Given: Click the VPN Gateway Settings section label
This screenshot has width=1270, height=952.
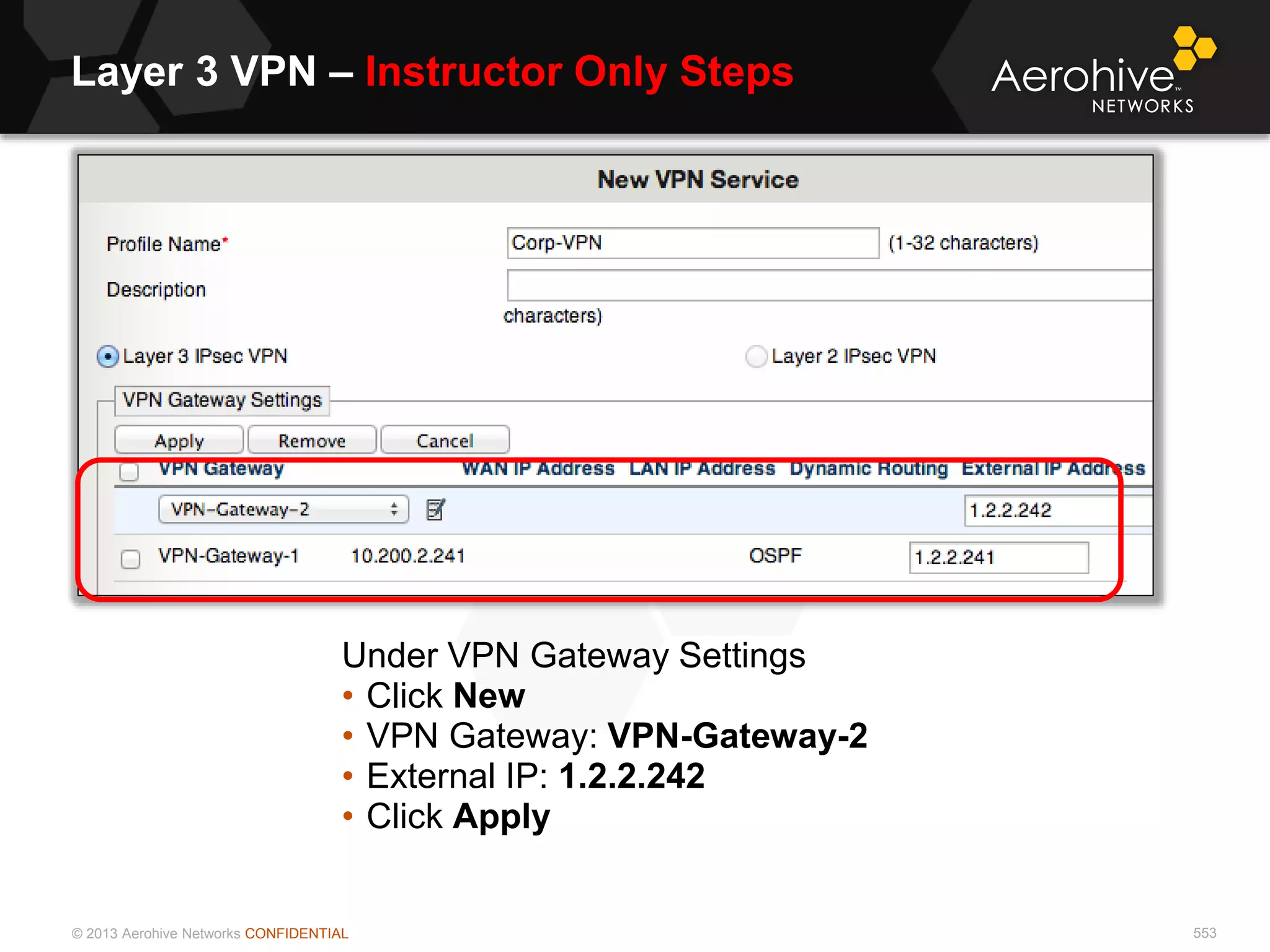Looking at the screenshot, I should tap(222, 400).
